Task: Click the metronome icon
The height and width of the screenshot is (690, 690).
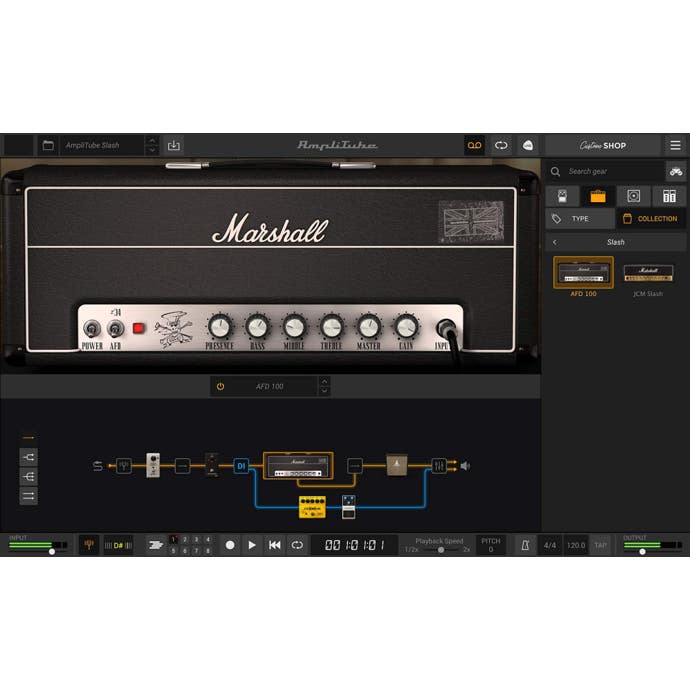Action: (x=525, y=545)
